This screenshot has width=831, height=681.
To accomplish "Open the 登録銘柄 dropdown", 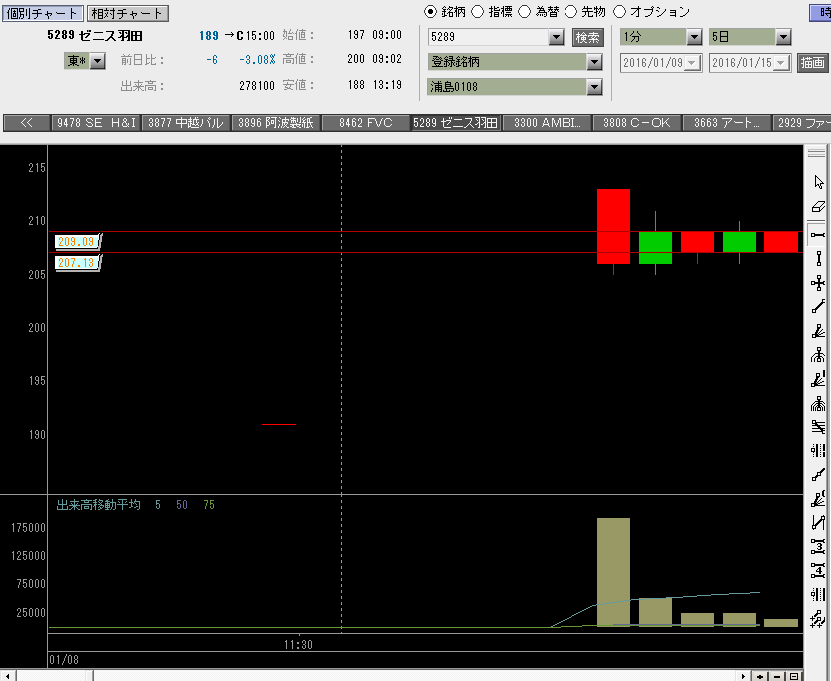I will [595, 62].
